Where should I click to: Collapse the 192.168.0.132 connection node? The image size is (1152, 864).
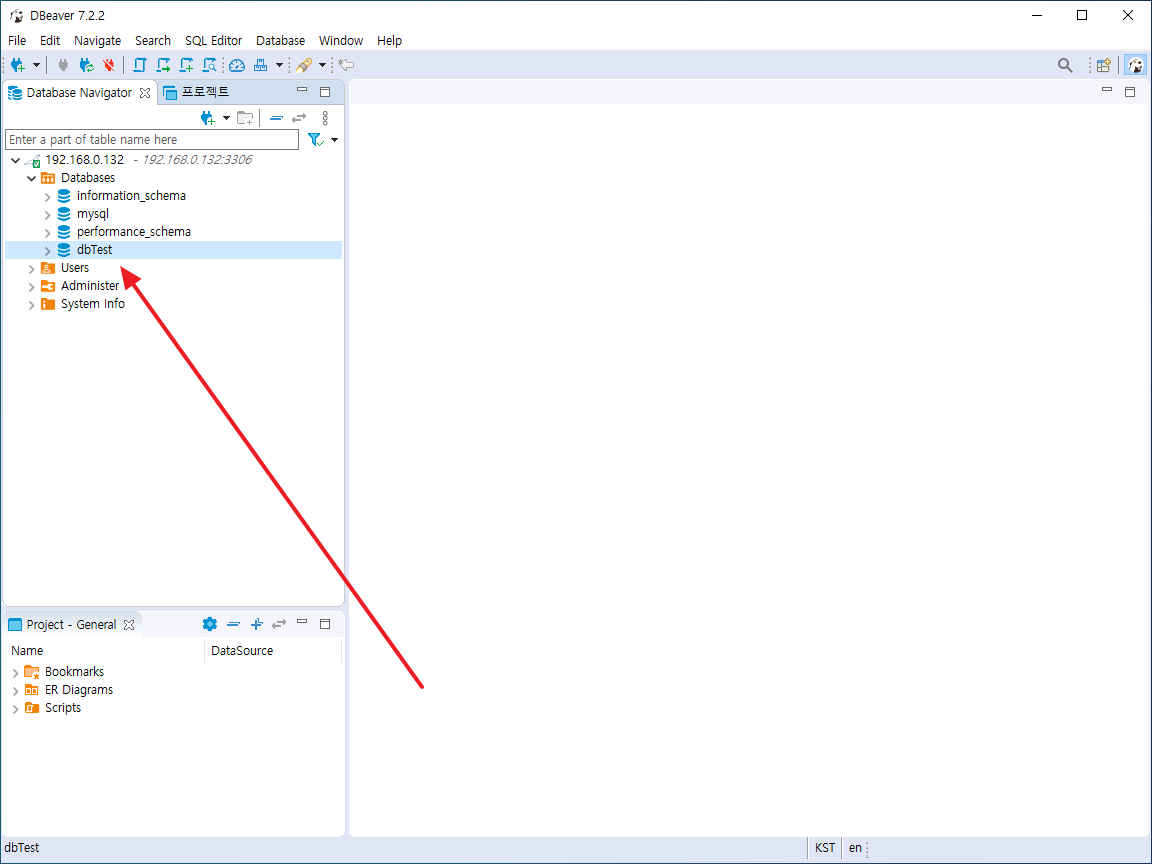click(15, 160)
